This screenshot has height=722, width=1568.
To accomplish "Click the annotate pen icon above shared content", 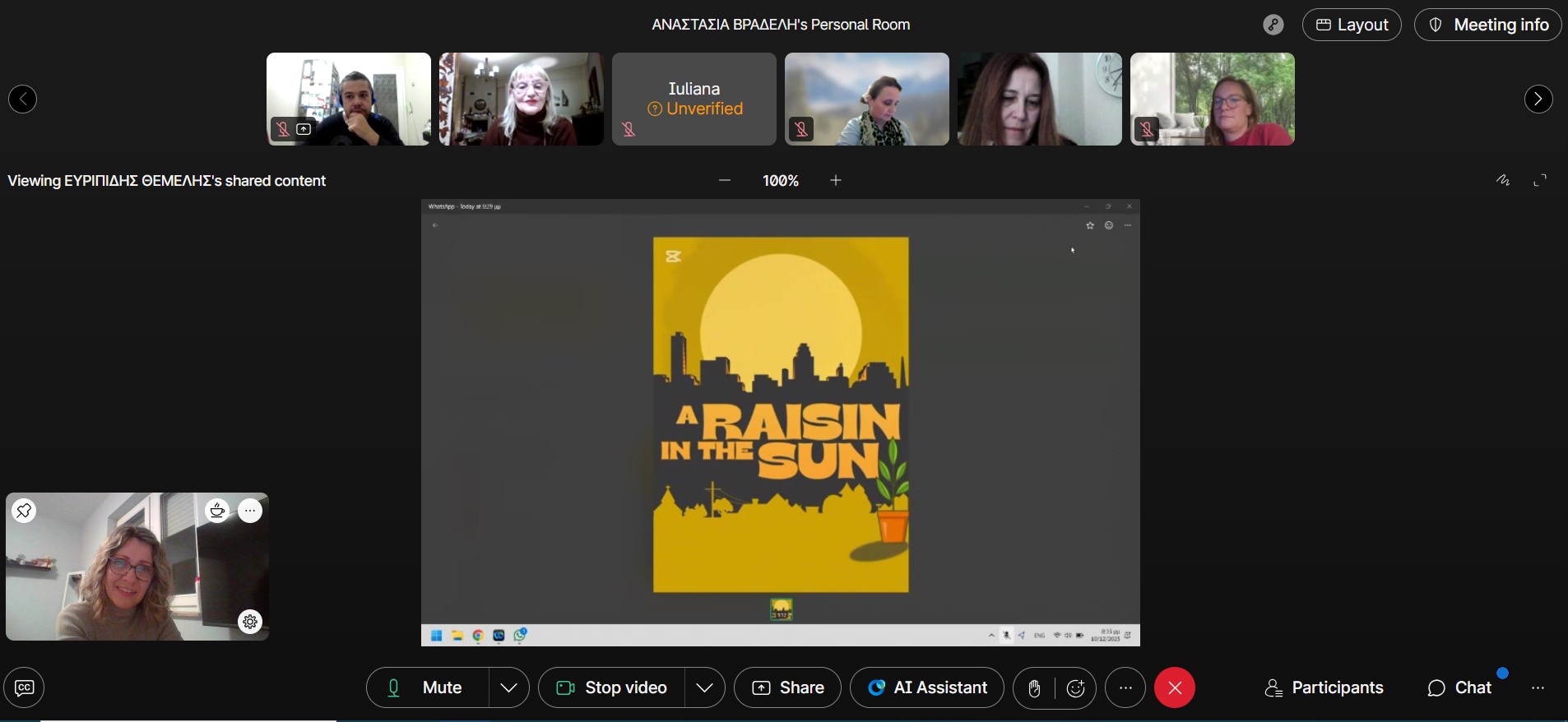I will (x=1503, y=181).
